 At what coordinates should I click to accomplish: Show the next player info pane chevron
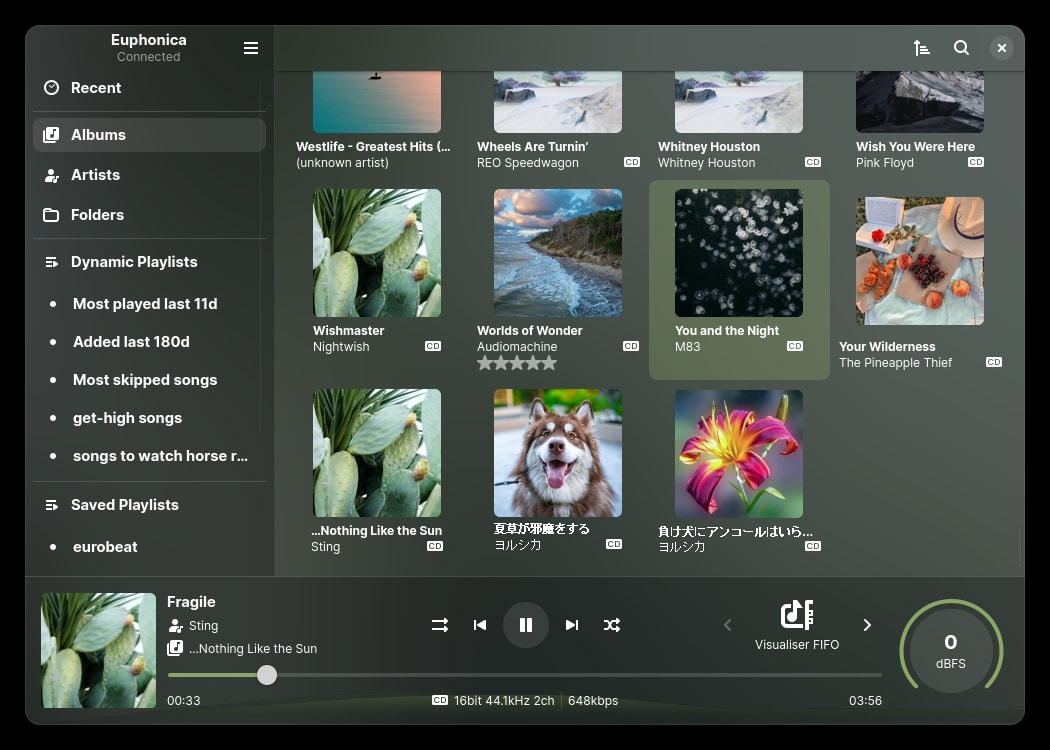tap(867, 625)
